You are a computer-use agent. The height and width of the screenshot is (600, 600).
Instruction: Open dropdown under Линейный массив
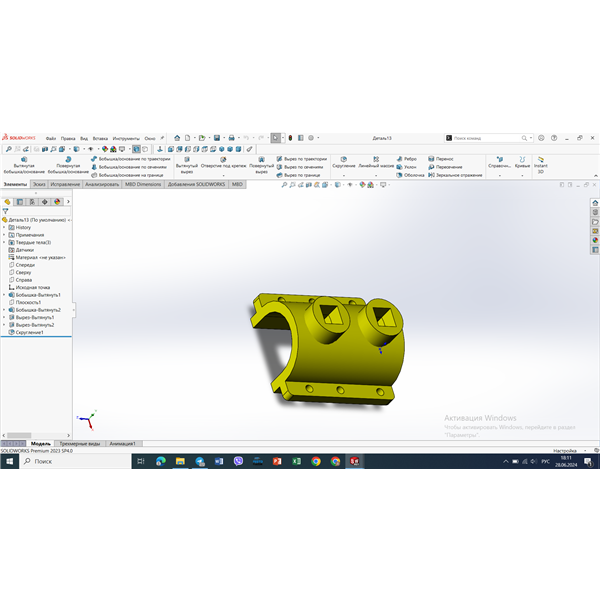pos(376,176)
